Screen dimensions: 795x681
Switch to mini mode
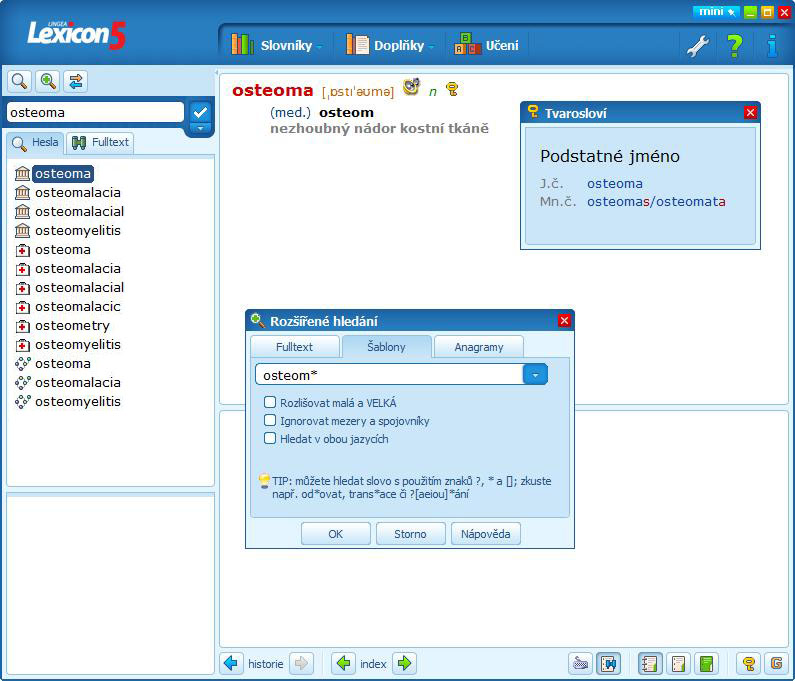(716, 11)
